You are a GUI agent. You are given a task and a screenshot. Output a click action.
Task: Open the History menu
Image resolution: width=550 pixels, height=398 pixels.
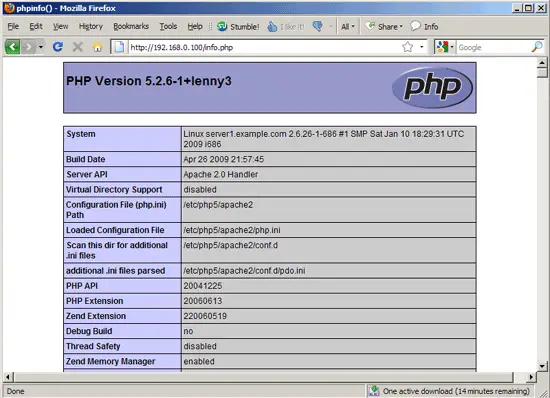tap(90, 26)
